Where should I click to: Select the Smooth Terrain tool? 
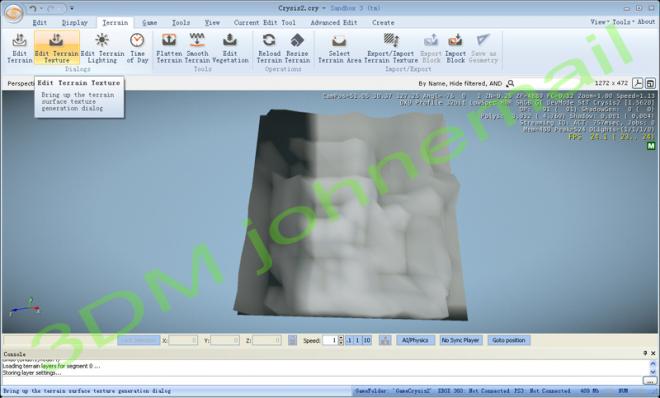[x=197, y=48]
